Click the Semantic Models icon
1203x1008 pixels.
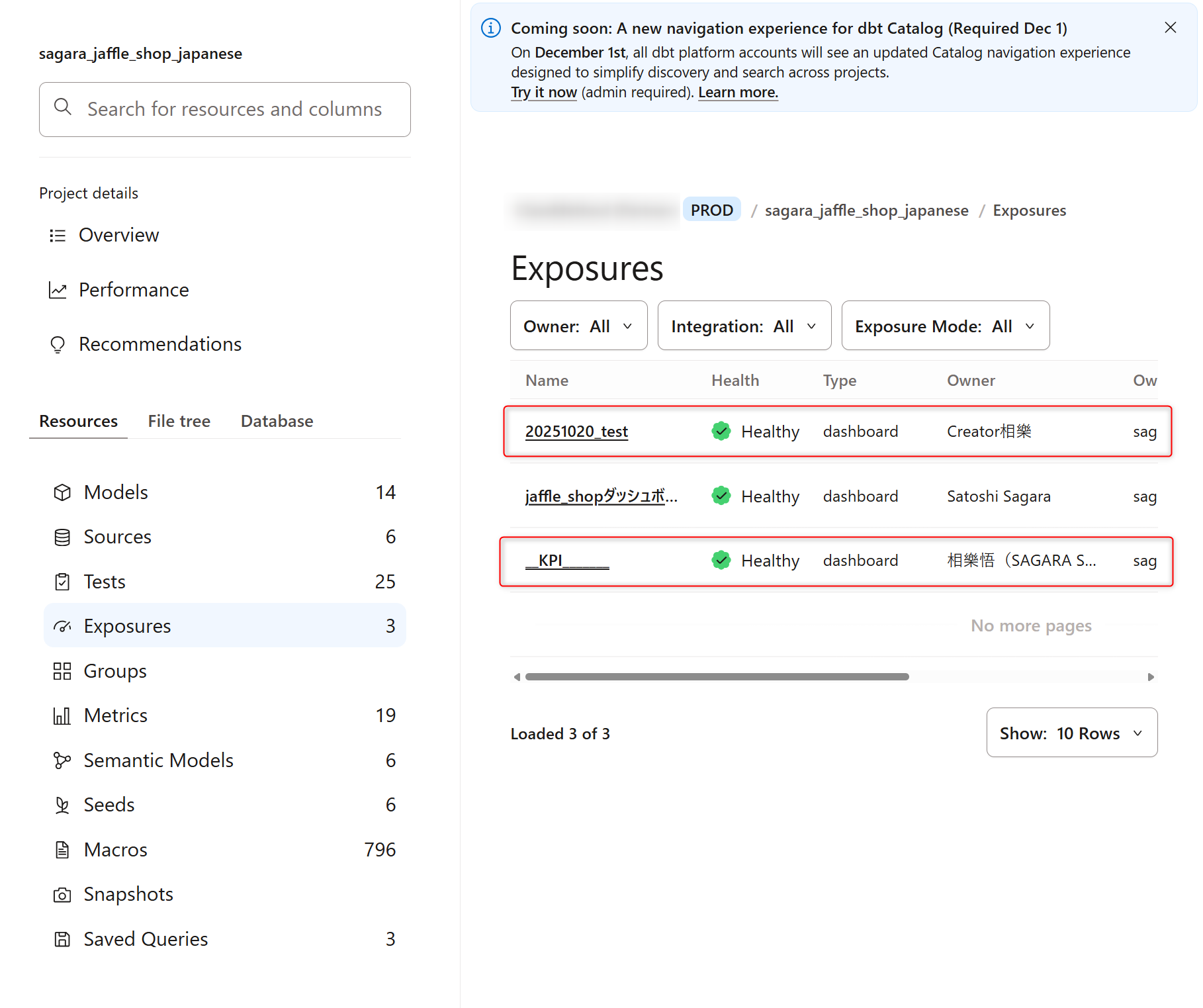62,760
